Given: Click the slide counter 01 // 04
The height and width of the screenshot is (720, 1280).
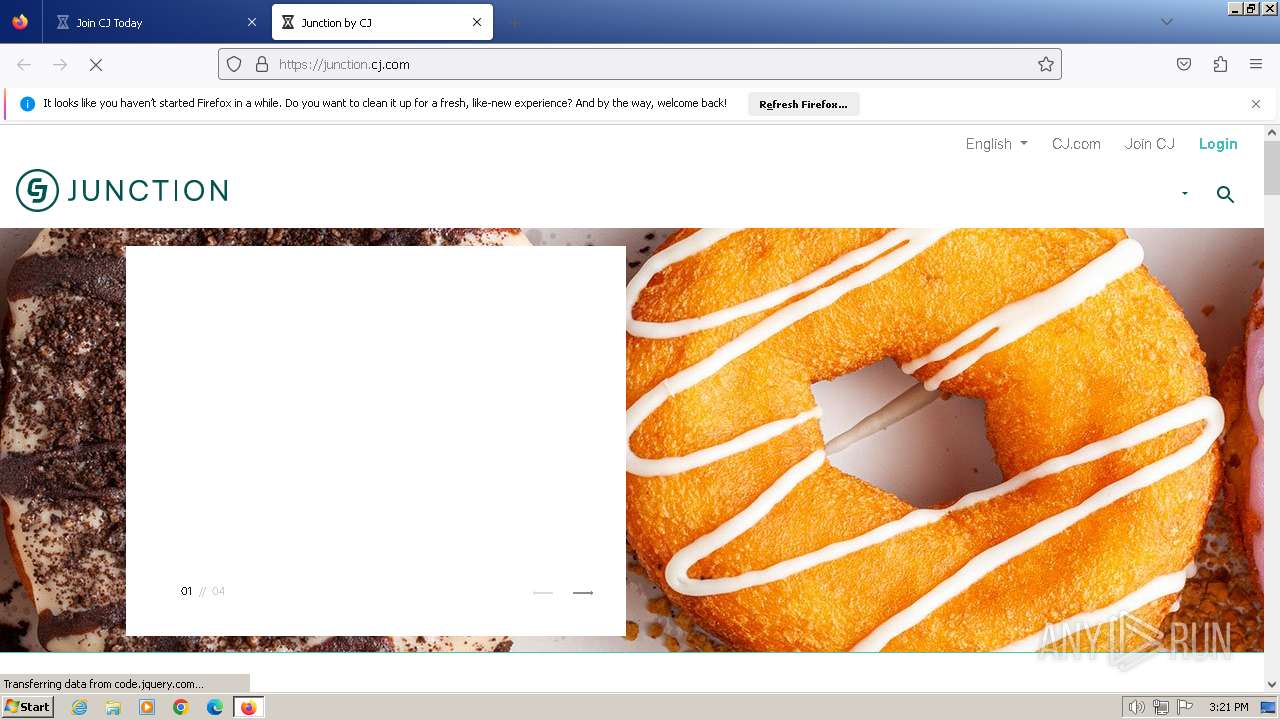Looking at the screenshot, I should pos(203,591).
